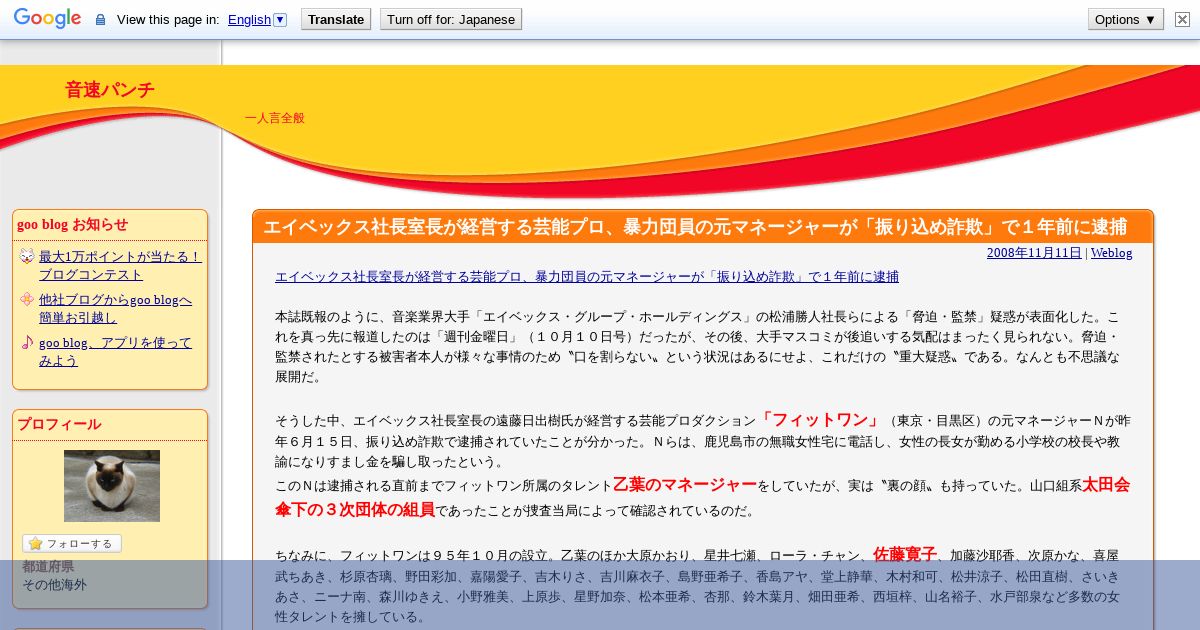Open the Options dropdown menu
Image resolution: width=1200 pixels, height=630 pixels.
click(x=1126, y=19)
